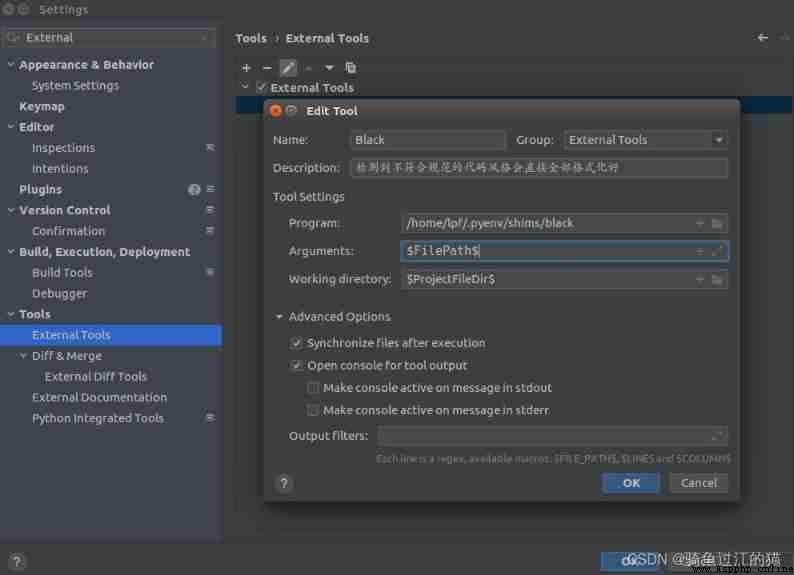Image resolution: width=794 pixels, height=575 pixels.
Task: Select External Tools in settings tree
Action: [x=111, y=335]
